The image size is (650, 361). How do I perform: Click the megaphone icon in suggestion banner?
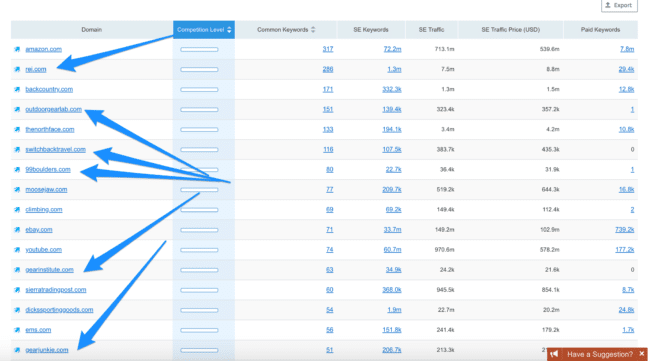coord(554,354)
